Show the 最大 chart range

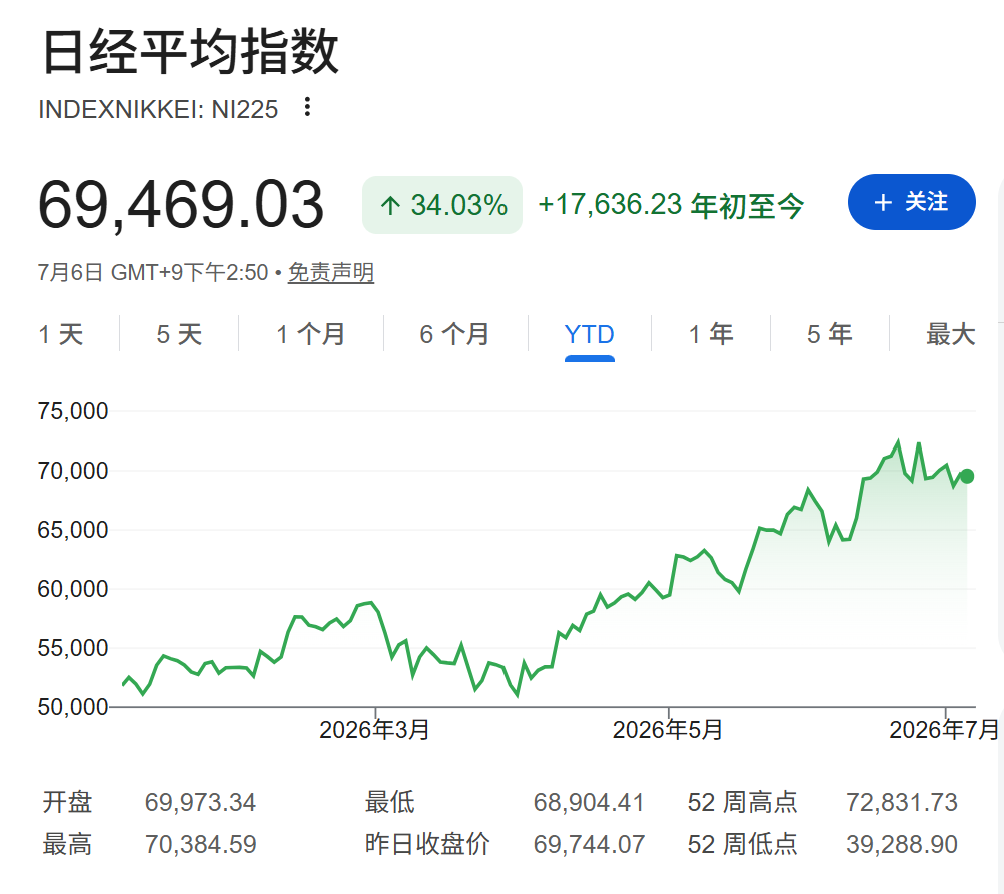tap(951, 334)
